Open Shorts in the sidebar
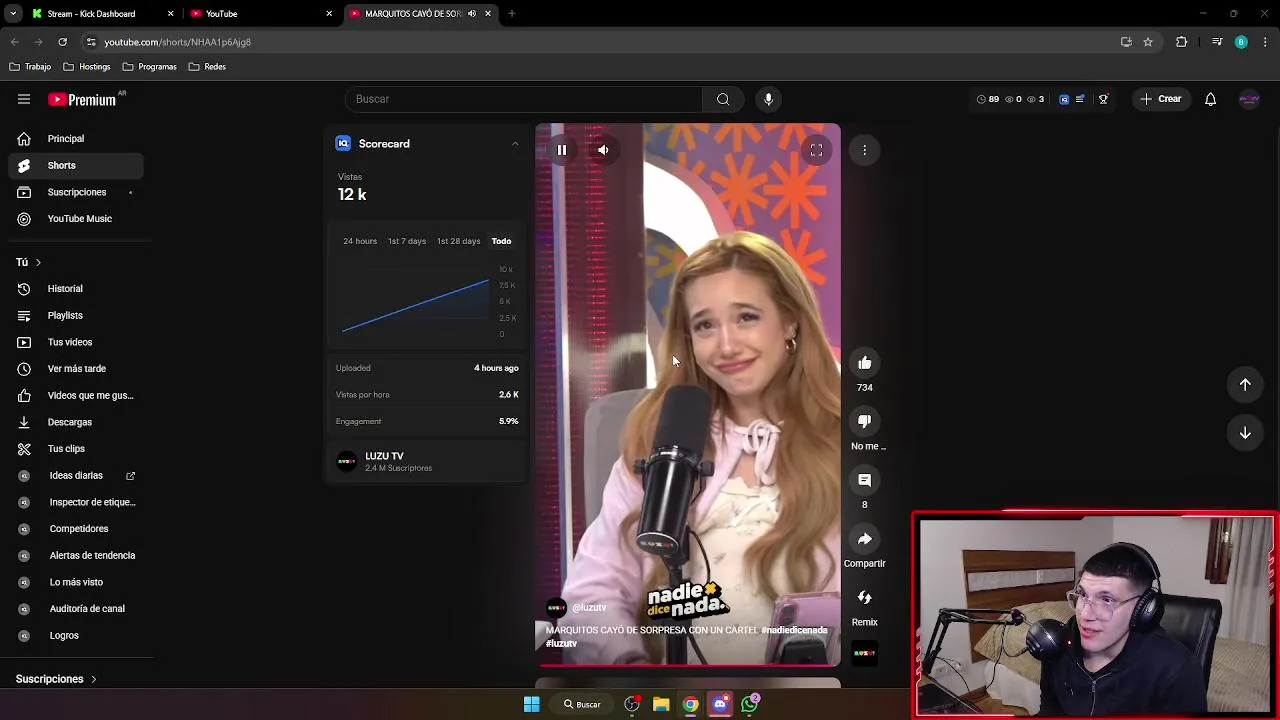1280x720 pixels. [x=76, y=165]
